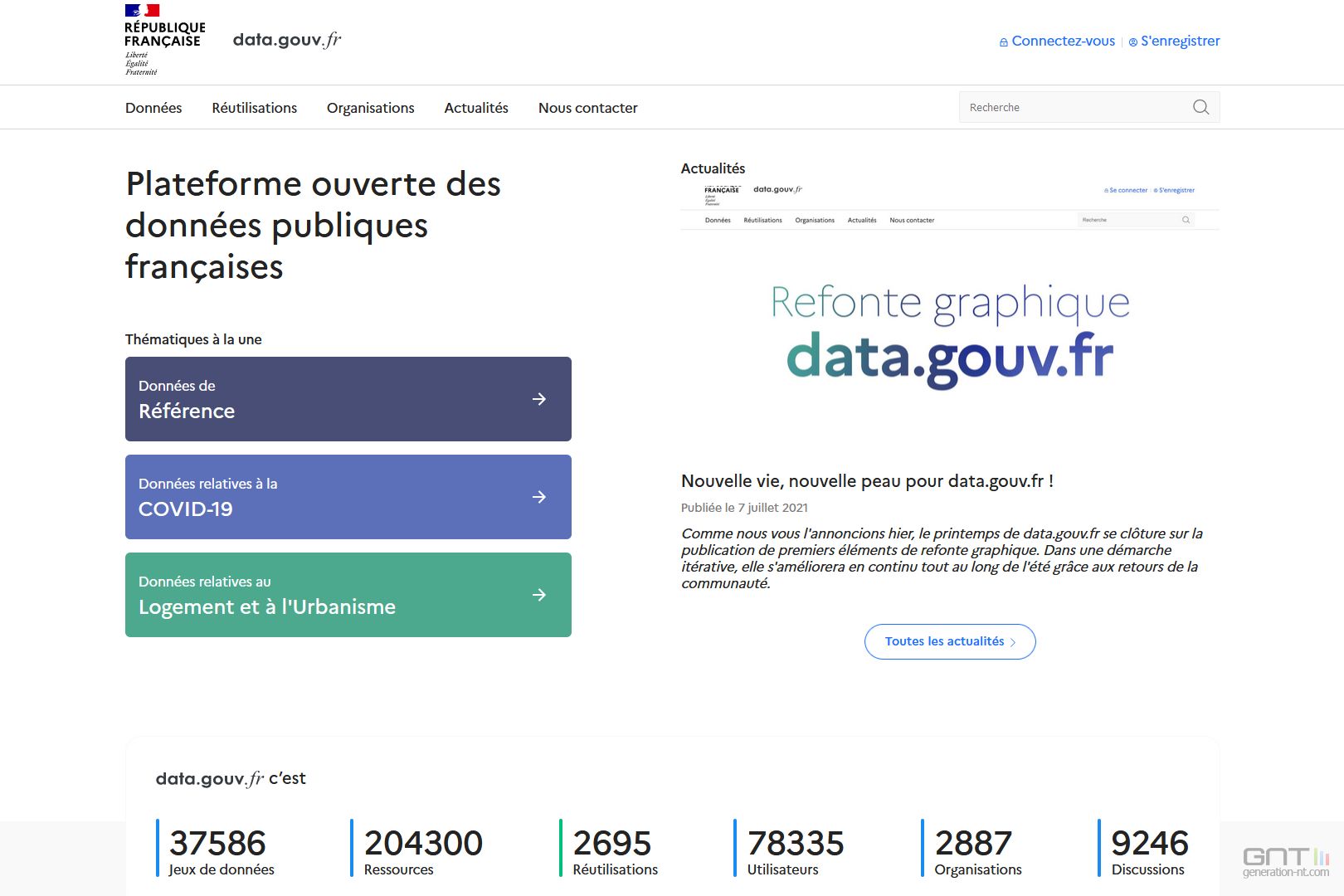Click the arrow on COVID-19 card
1344x896 pixels.
point(539,497)
